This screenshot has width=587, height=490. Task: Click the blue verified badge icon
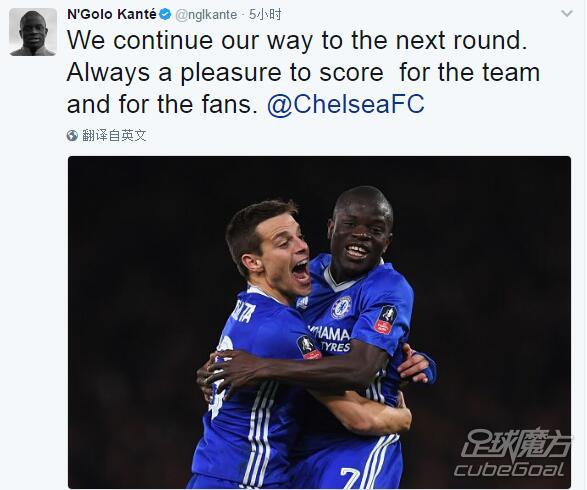(x=165, y=15)
